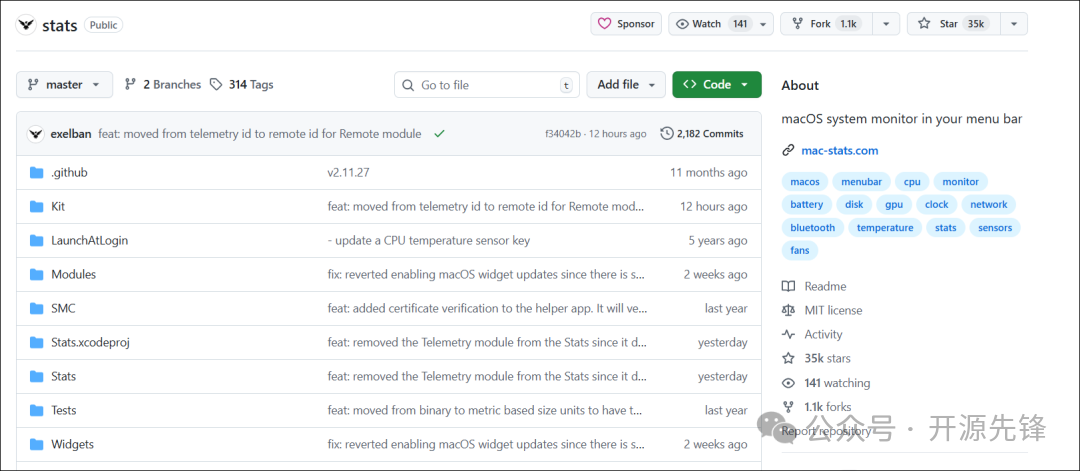Screen dimensions: 1080x471
Task: Open the Watch notifications dropdown arrow
Action: [764, 24]
